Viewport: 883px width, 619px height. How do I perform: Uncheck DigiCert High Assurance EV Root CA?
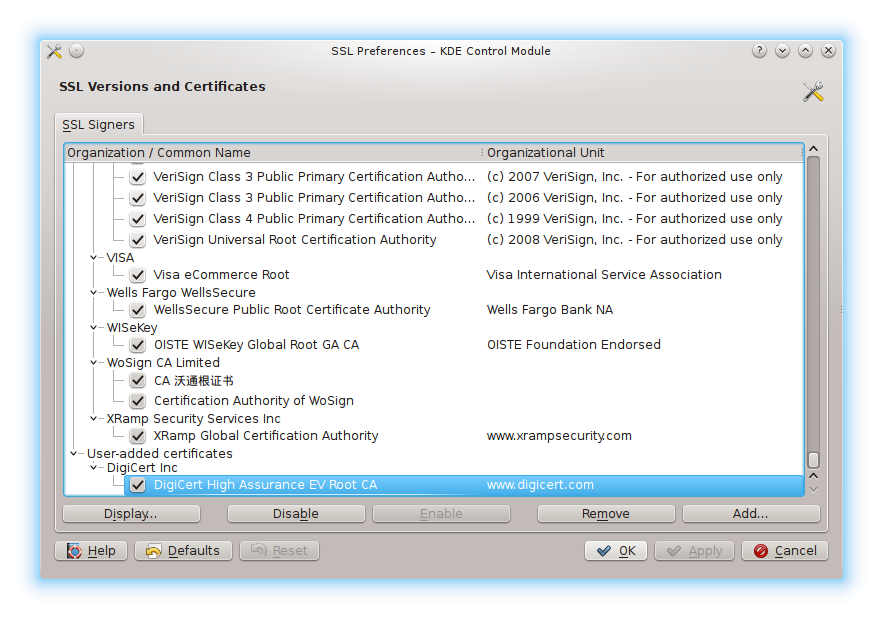pyautogui.click(x=137, y=485)
